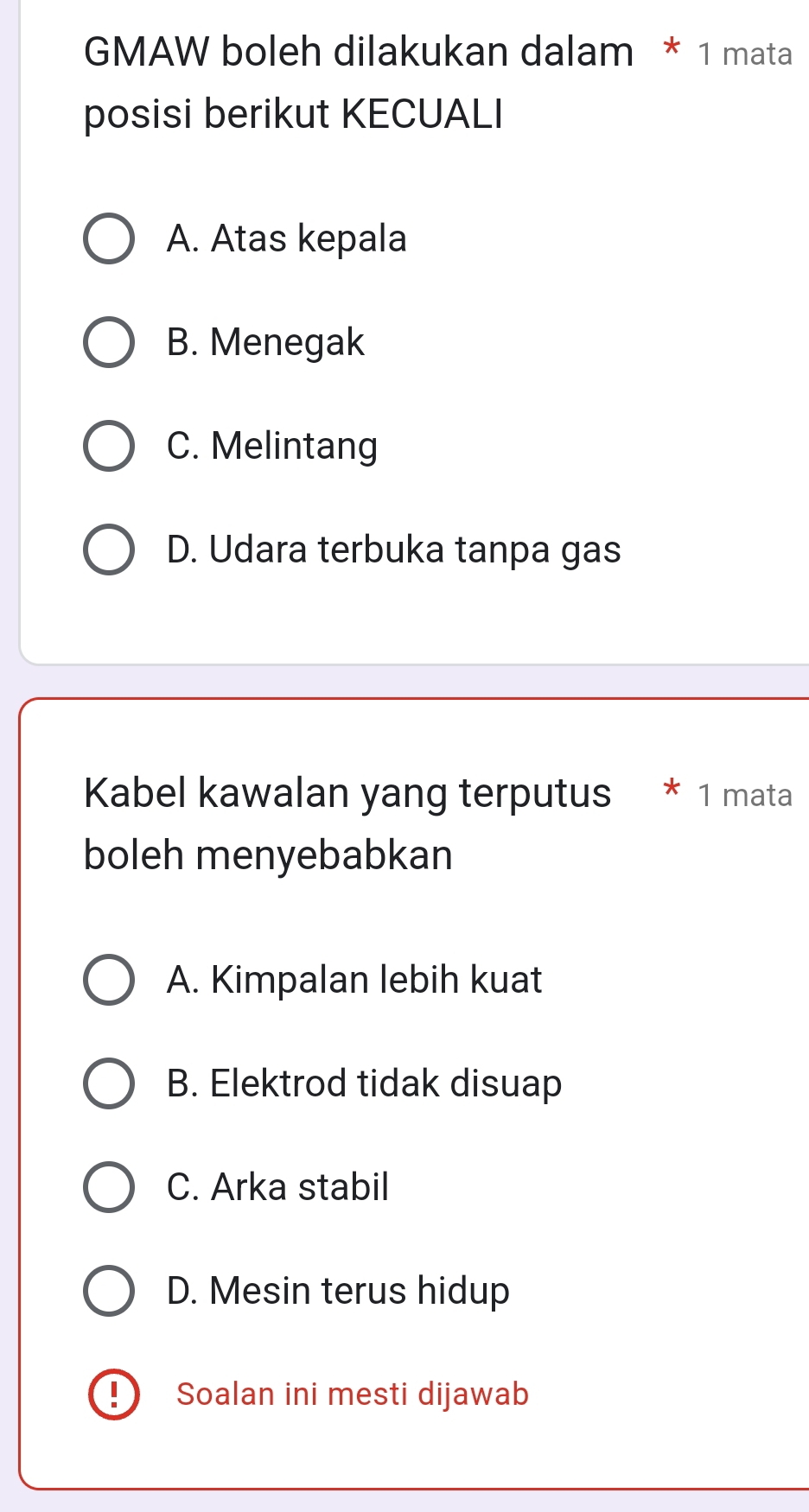
Task: Click the GMAW question title text
Action: pyautogui.click(x=358, y=83)
